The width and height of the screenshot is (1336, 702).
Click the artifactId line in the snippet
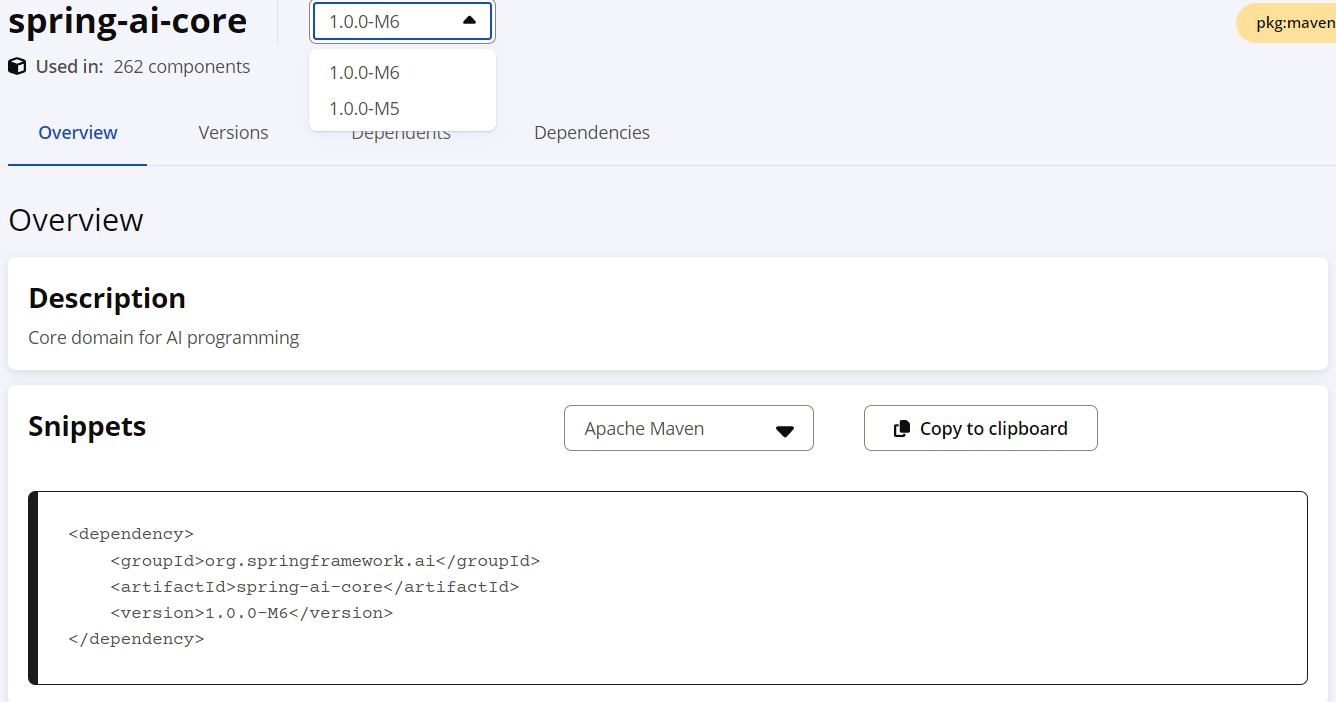[315, 586]
